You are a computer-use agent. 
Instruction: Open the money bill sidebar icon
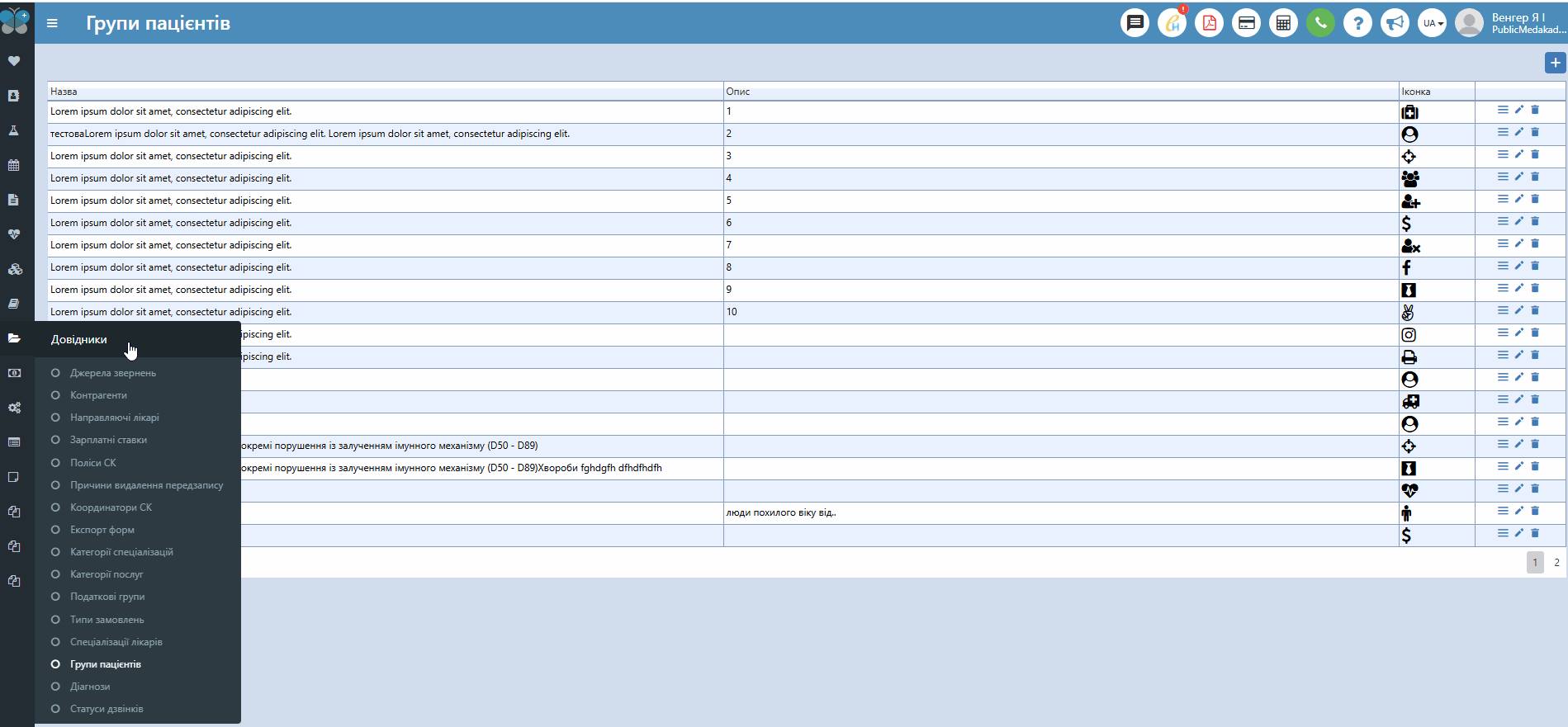point(14,373)
